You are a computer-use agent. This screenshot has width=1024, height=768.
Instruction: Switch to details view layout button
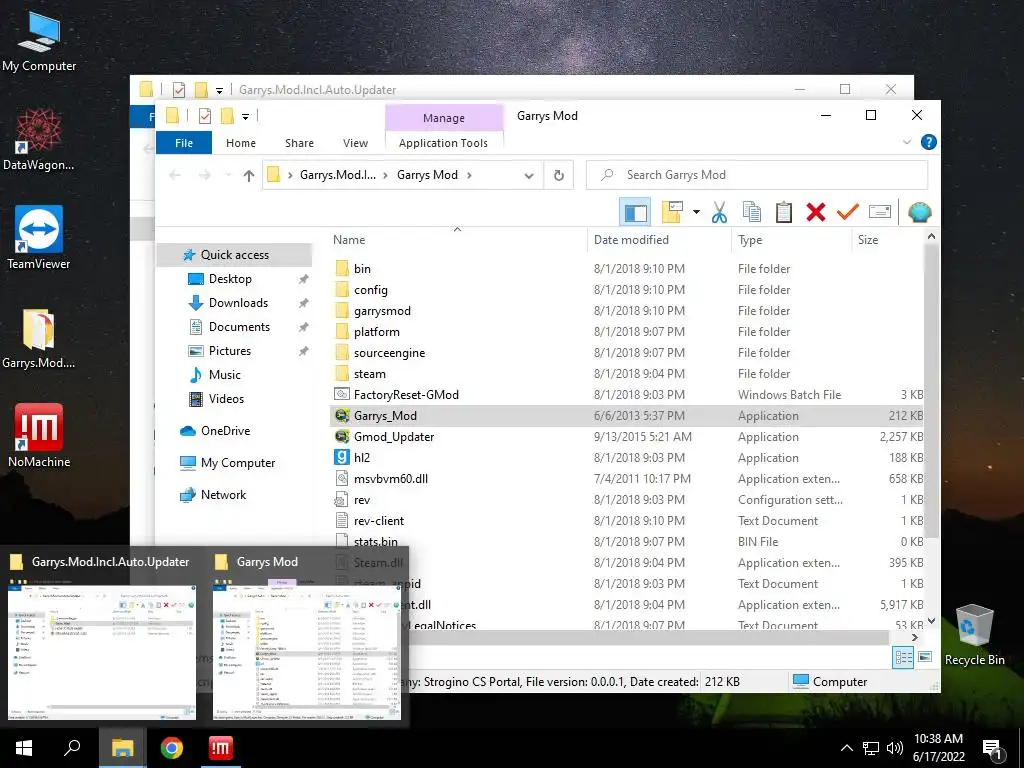point(903,658)
